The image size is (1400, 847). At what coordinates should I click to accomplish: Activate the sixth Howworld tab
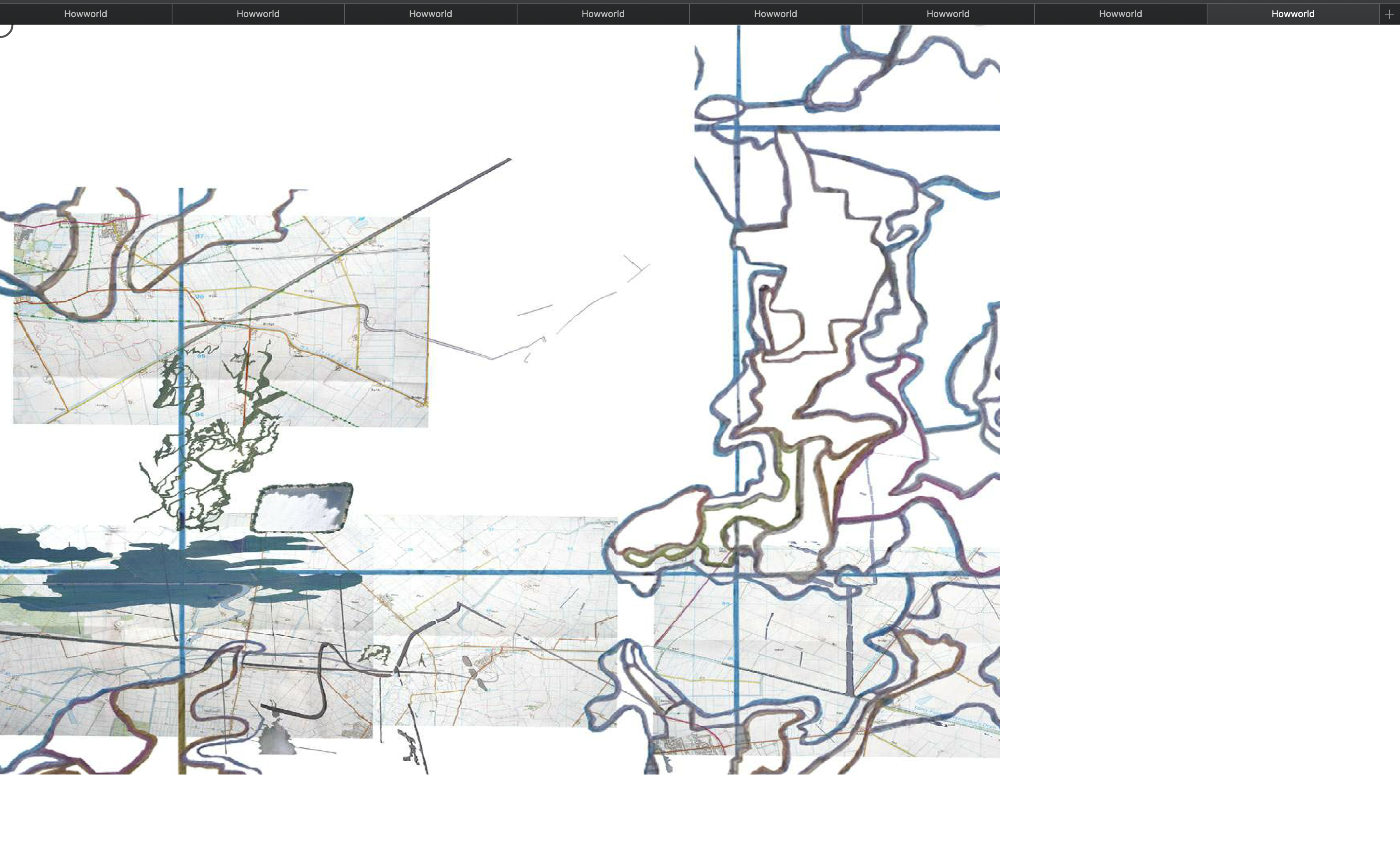pyautogui.click(x=948, y=14)
